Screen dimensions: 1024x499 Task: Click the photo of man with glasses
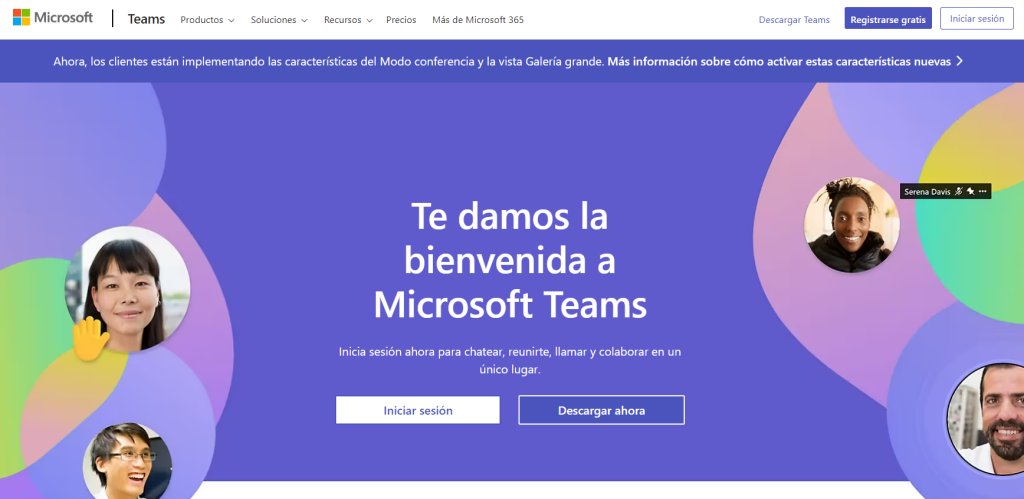tap(128, 460)
